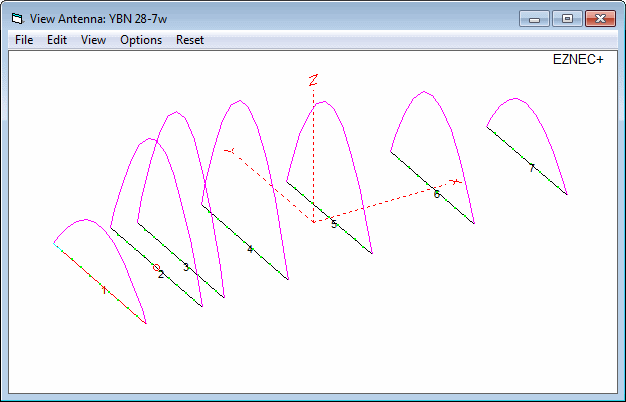Select wire number 6 label
The height and width of the screenshot is (402, 626).
pos(436,194)
